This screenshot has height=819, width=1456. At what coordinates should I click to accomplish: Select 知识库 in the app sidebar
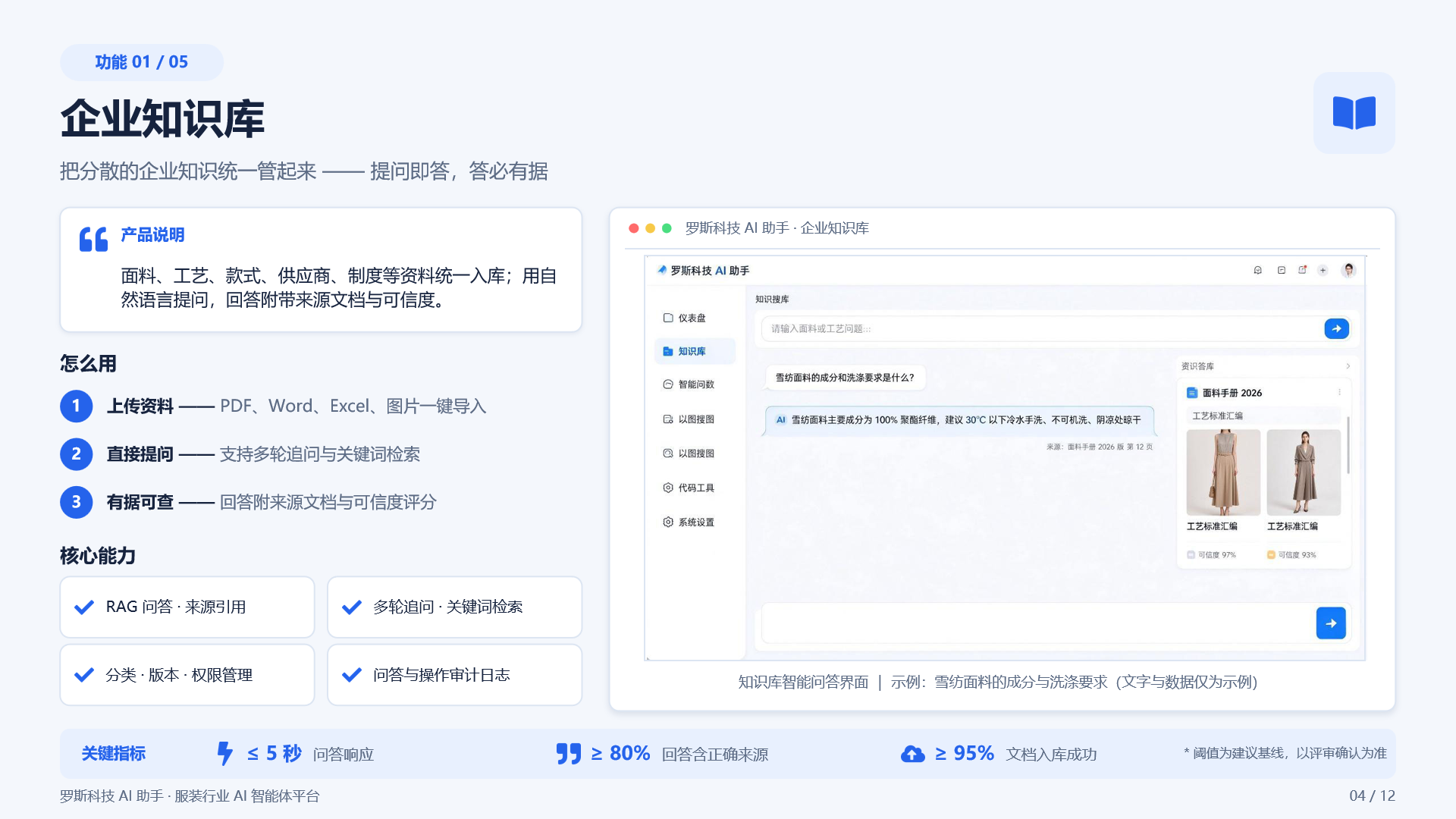695,351
